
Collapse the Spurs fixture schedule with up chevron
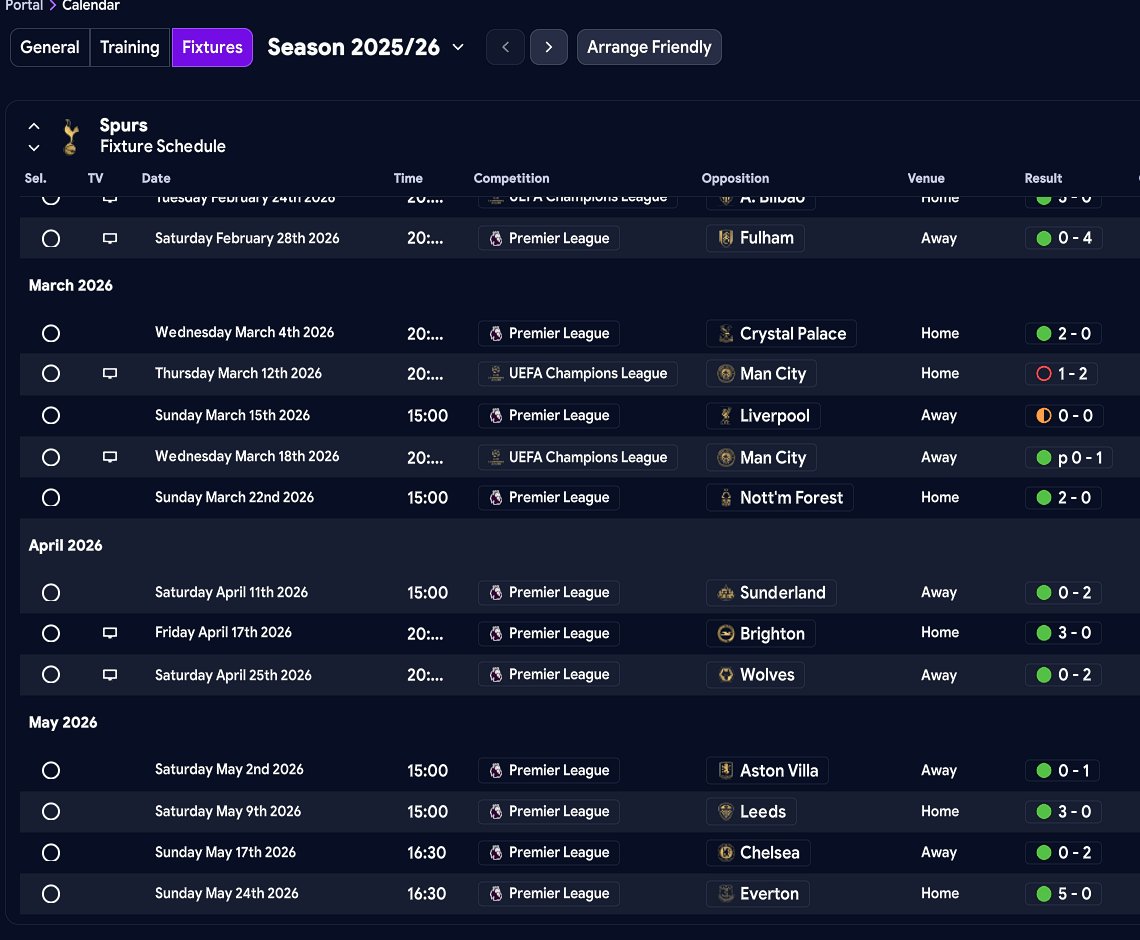point(34,126)
